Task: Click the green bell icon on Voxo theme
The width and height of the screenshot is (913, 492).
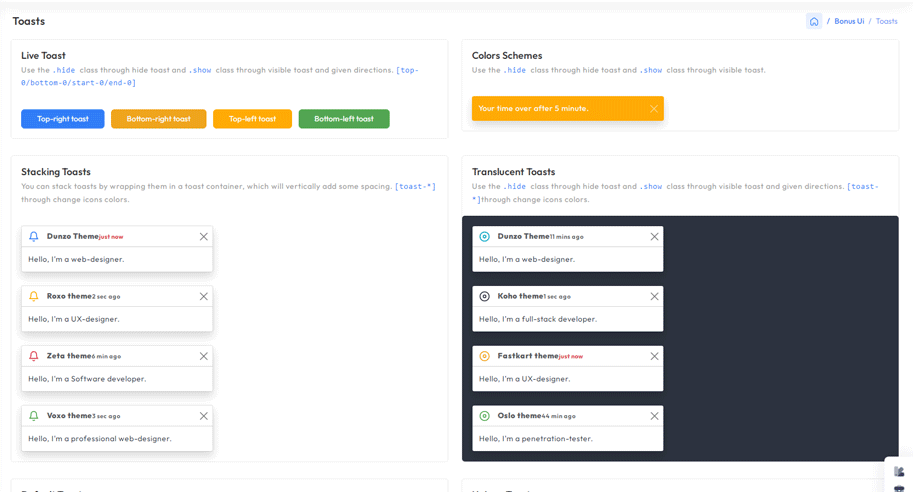Action: [x=34, y=416]
